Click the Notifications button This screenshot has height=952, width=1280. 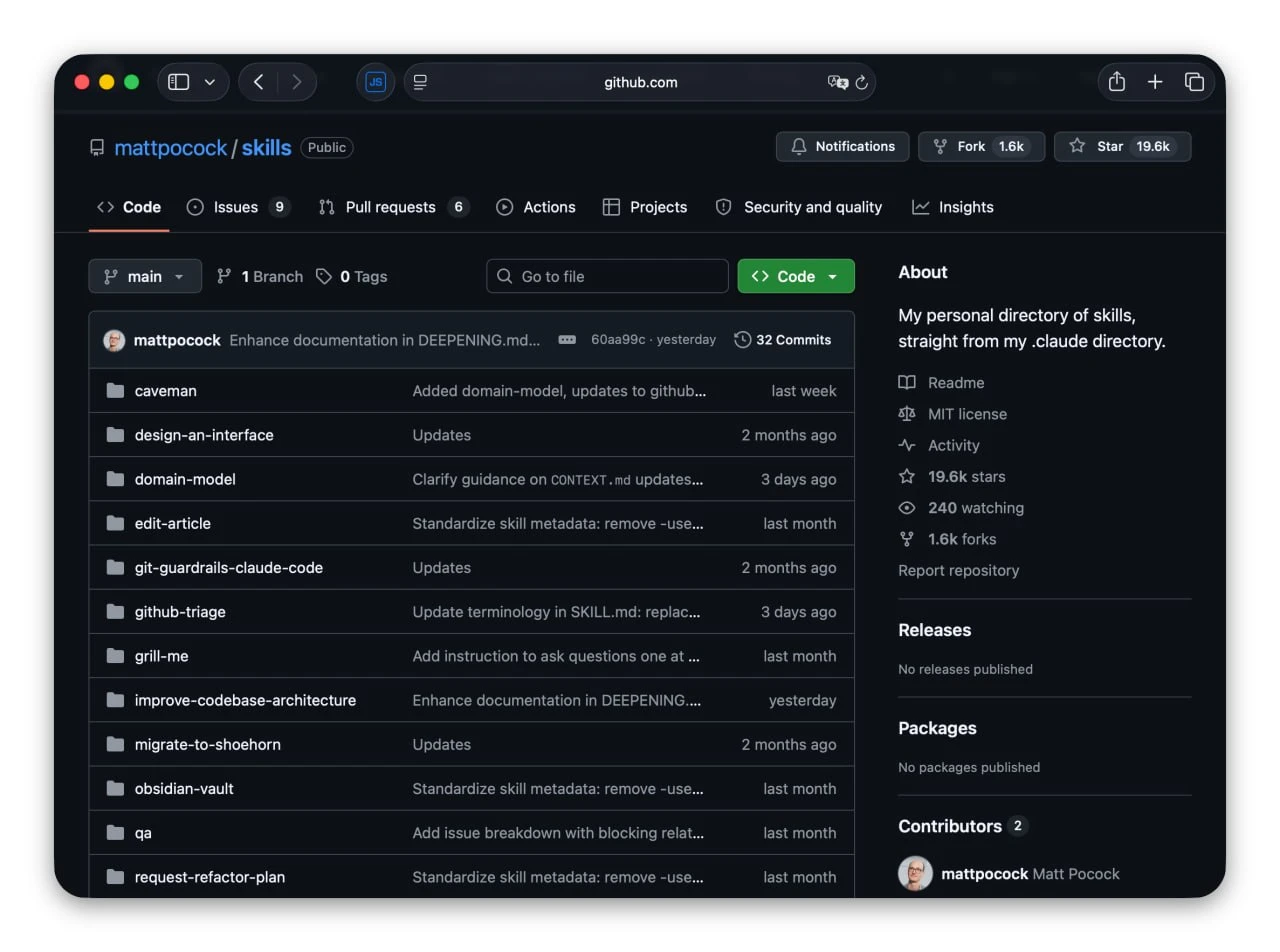click(843, 146)
